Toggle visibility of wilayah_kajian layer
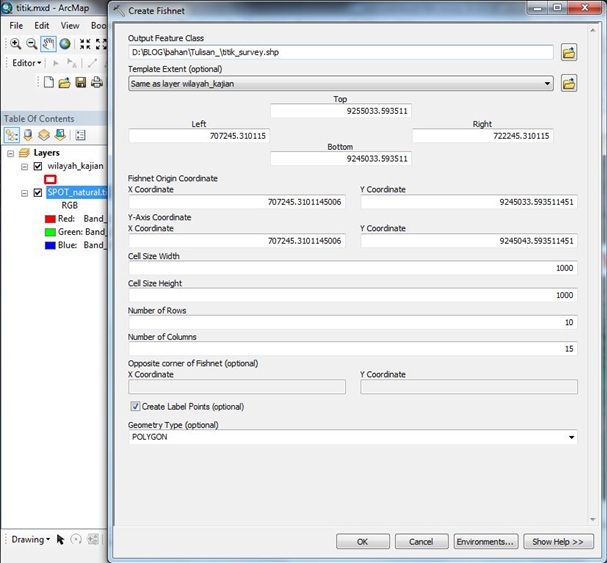 [x=38, y=166]
